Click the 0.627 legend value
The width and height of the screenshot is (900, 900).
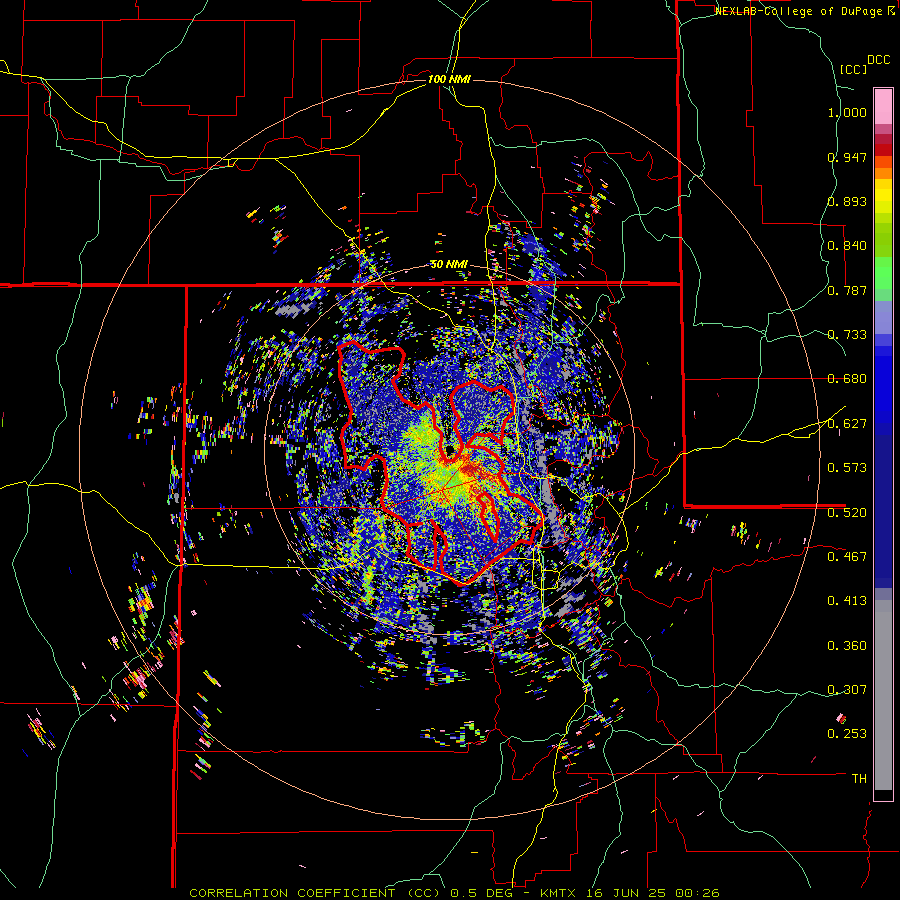tap(847, 424)
